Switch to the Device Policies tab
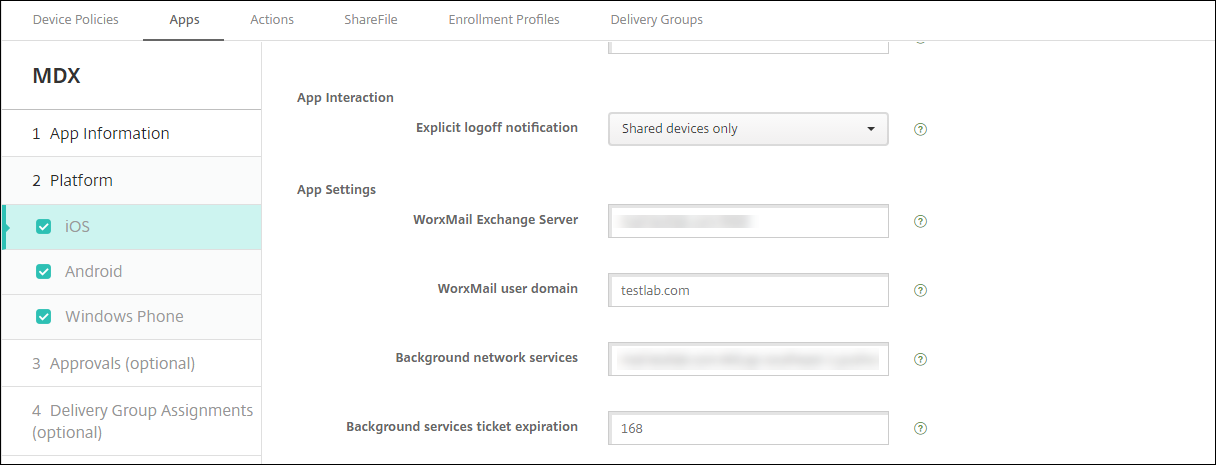Viewport: 1216px width, 465px height. 76,20
